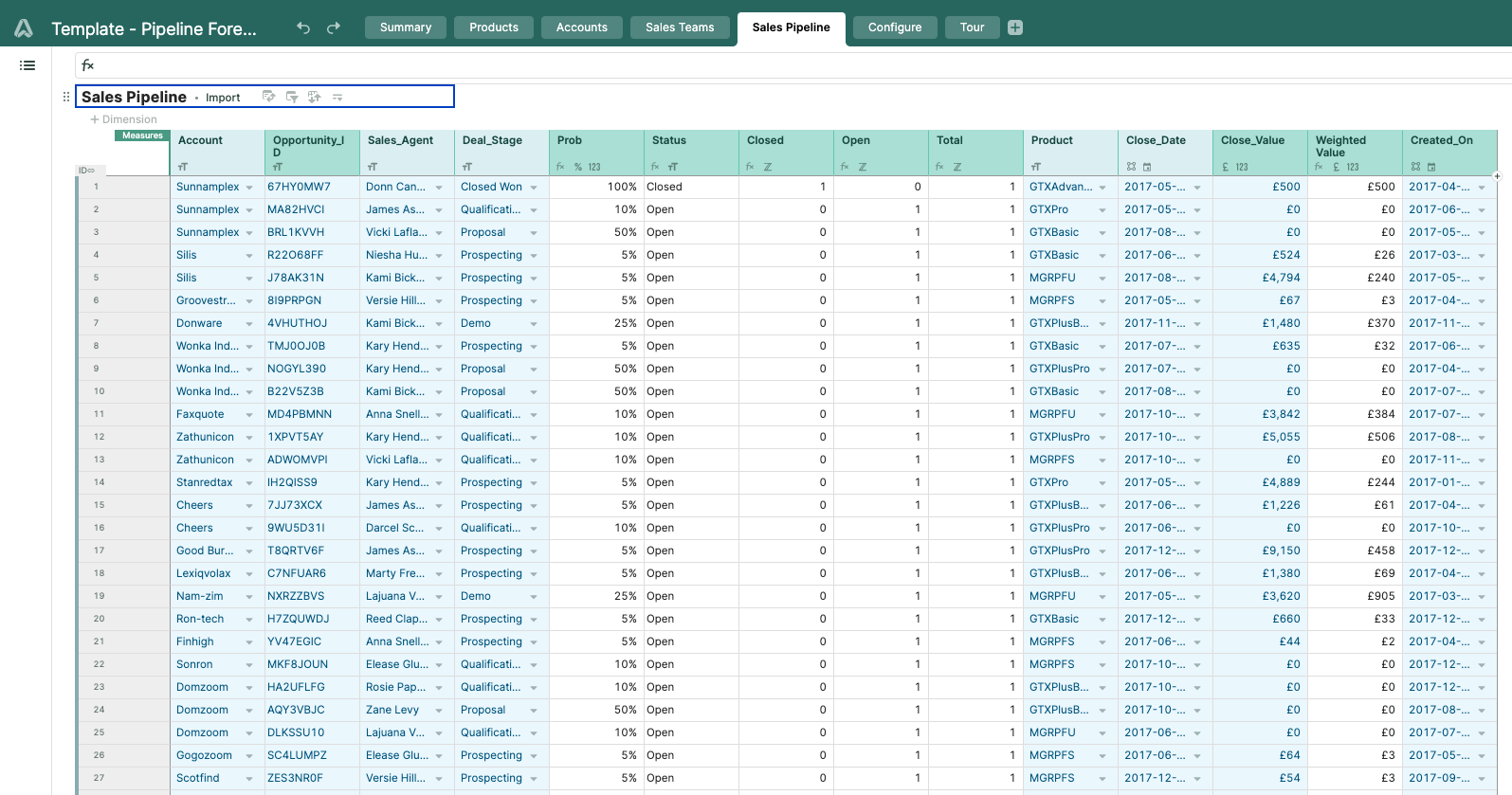Select the Weighted Value column header
Viewport: 1512px width, 795px height.
[x=1355, y=153]
